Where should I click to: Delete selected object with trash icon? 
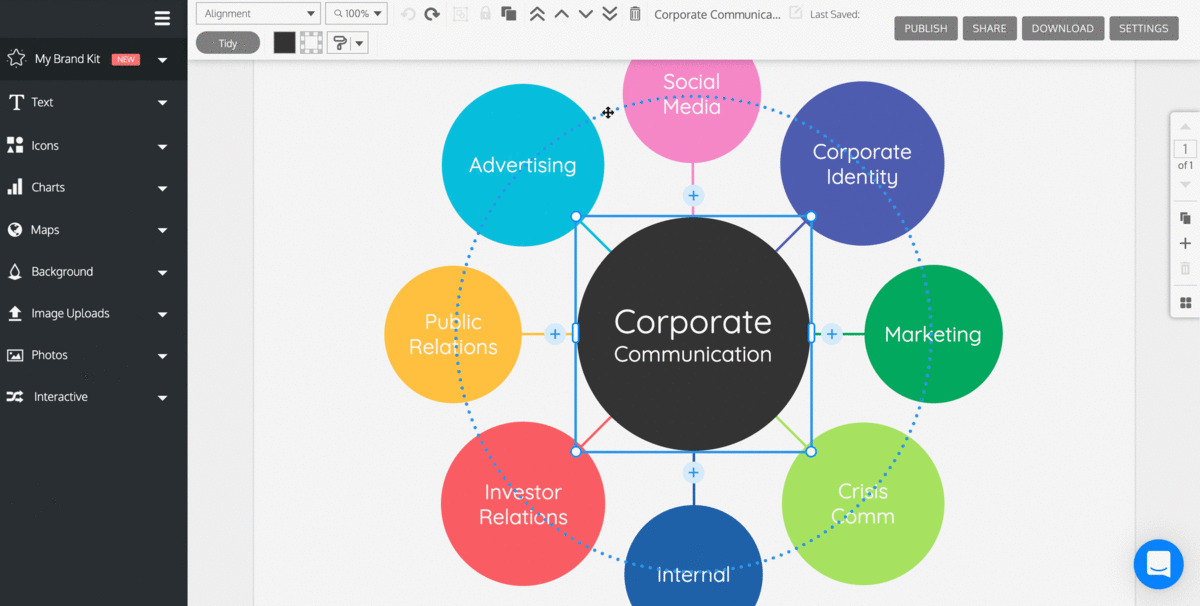[635, 14]
